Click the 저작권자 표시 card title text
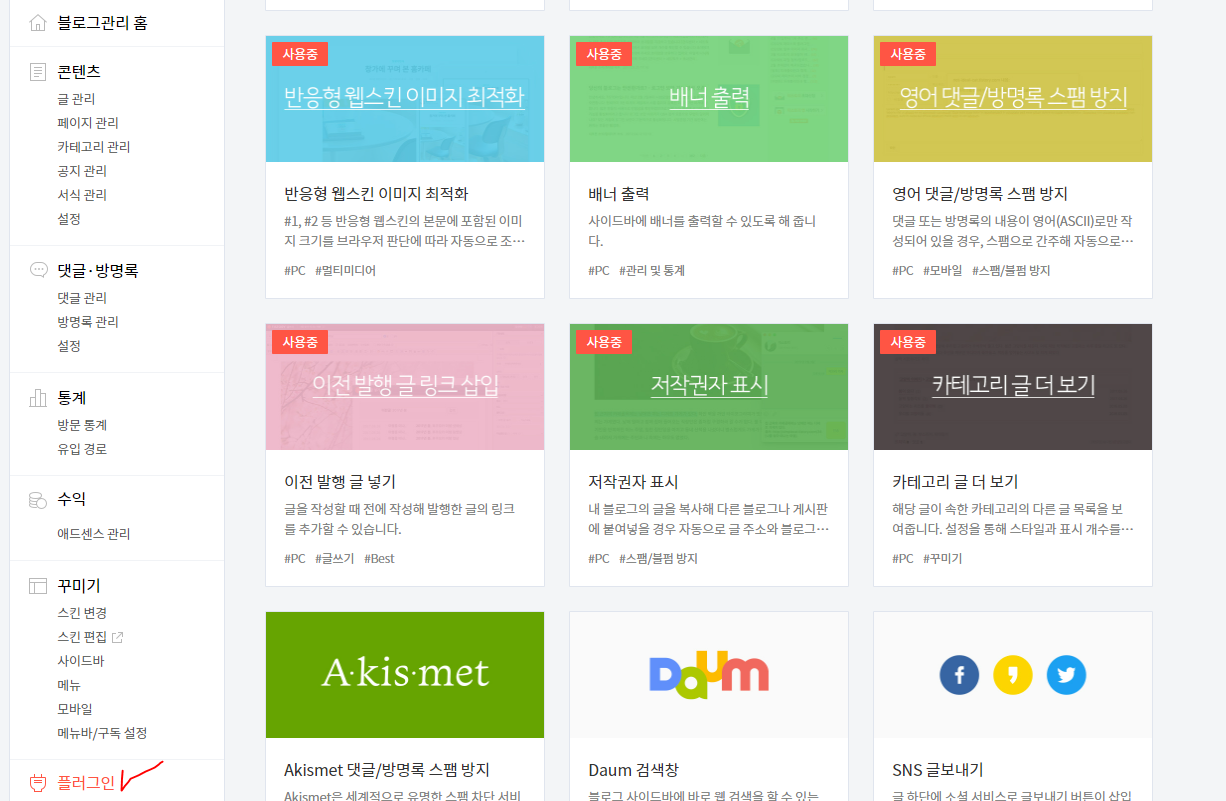 [x=633, y=482]
